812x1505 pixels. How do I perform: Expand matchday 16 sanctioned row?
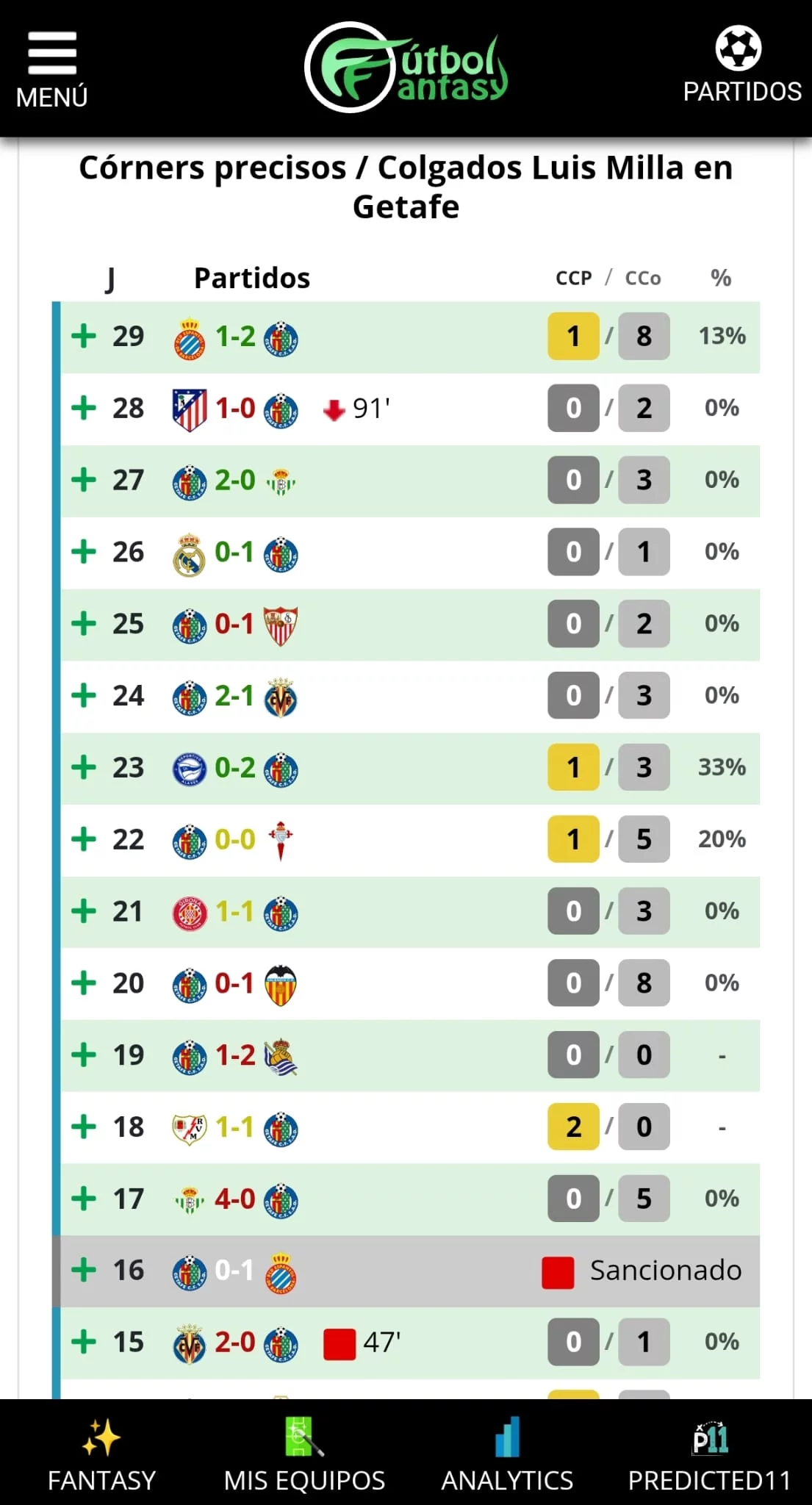(84, 1270)
